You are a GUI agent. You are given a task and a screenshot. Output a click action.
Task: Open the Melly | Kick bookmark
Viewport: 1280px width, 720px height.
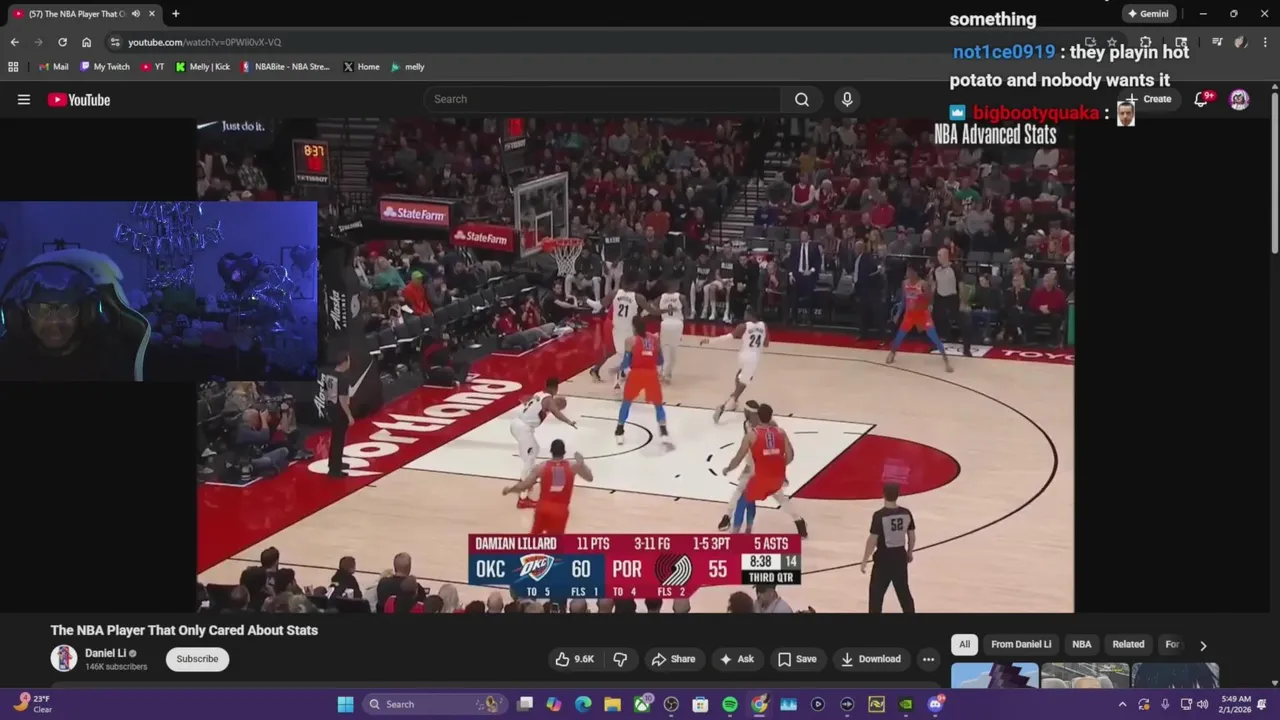pos(203,67)
